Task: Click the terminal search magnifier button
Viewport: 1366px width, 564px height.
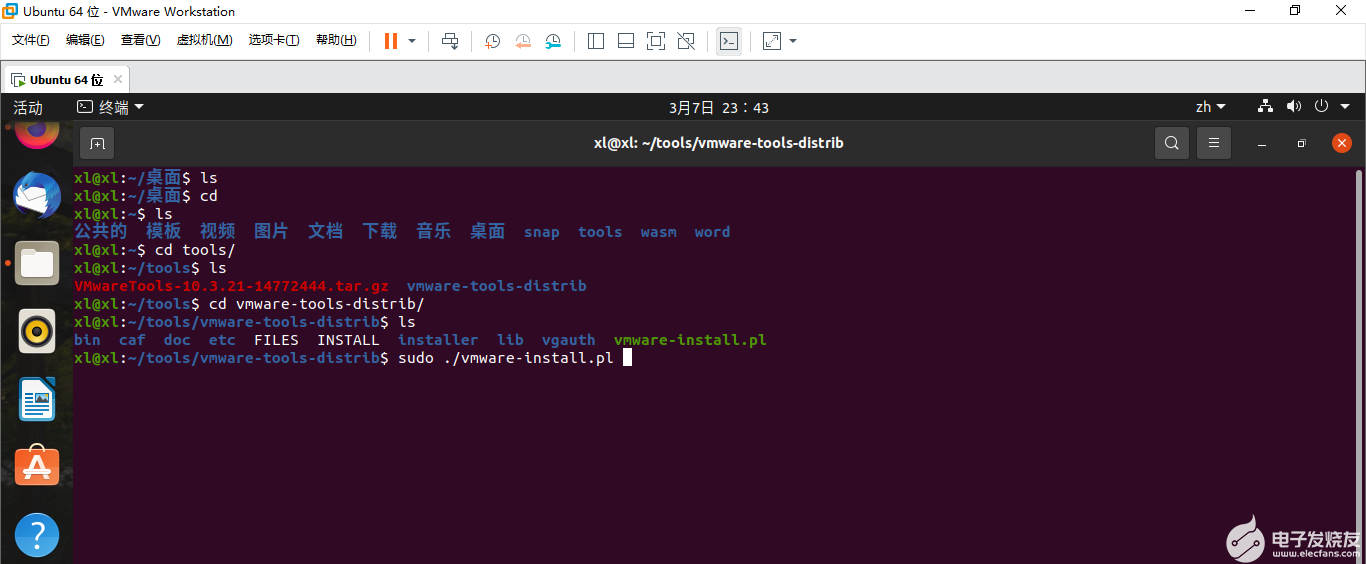Action: (1172, 143)
